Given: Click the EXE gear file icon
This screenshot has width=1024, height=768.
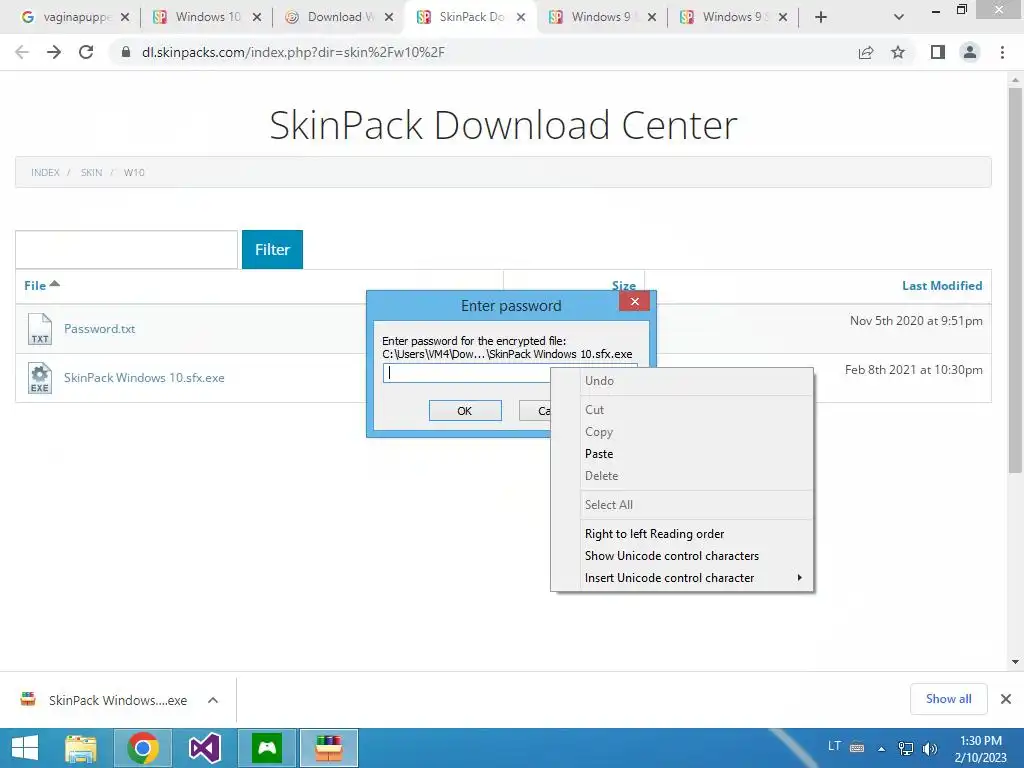Looking at the screenshot, I should (x=40, y=378).
